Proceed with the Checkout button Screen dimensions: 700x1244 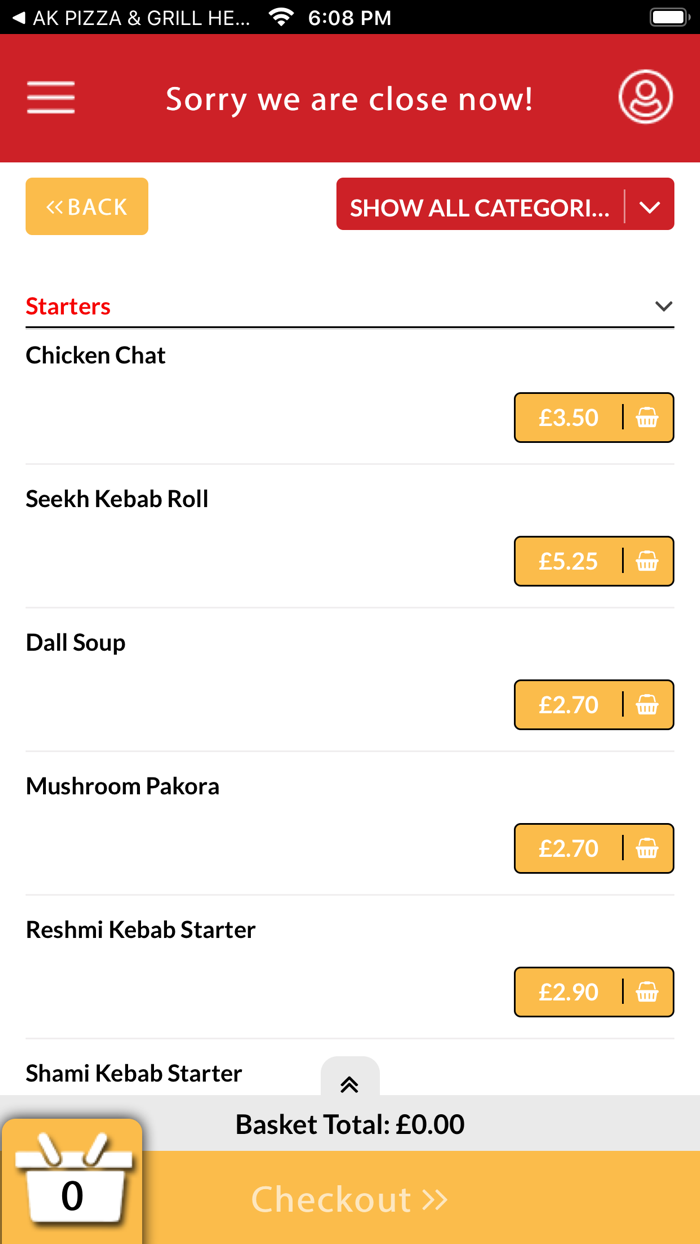point(349,1198)
